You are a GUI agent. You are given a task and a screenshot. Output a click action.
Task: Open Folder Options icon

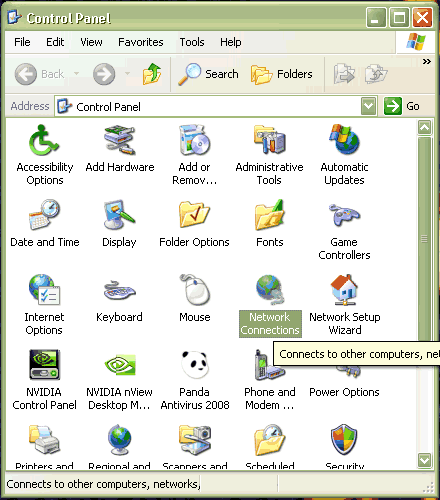tap(194, 215)
